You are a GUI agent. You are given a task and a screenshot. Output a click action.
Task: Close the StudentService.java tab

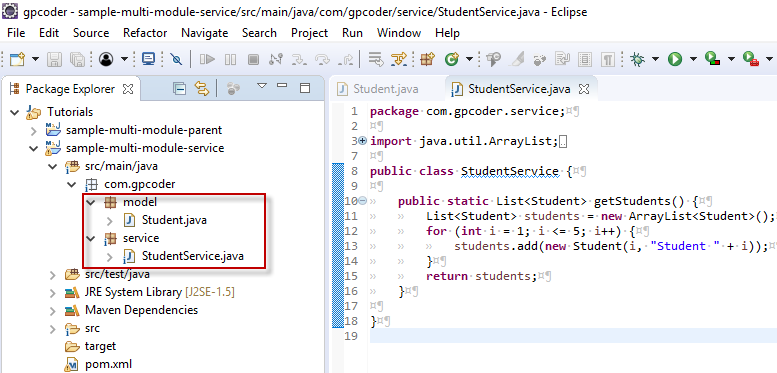(x=584, y=89)
